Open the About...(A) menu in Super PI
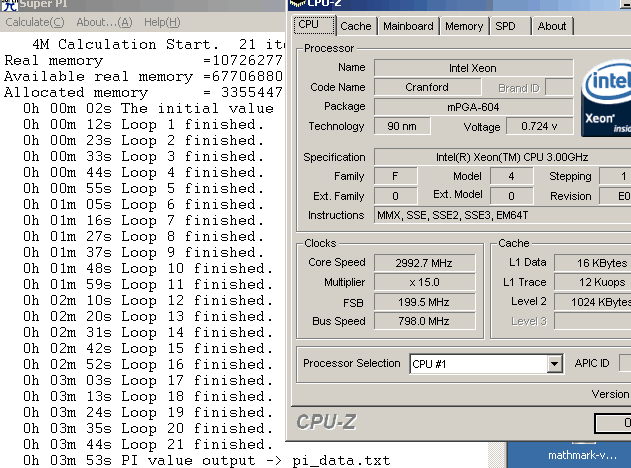631x468 pixels. (104, 22)
